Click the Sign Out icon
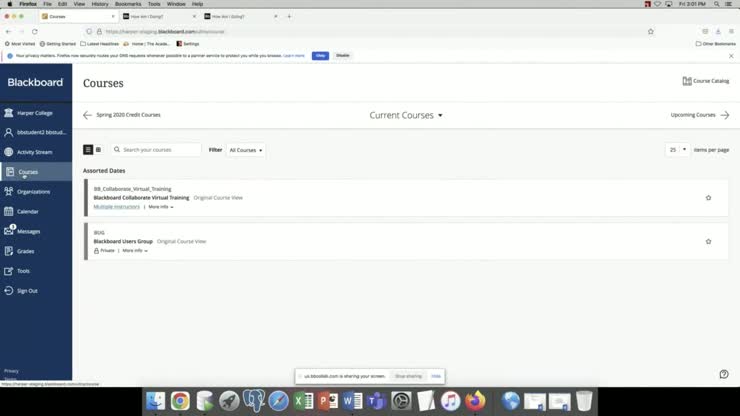740x416 pixels. [8, 291]
